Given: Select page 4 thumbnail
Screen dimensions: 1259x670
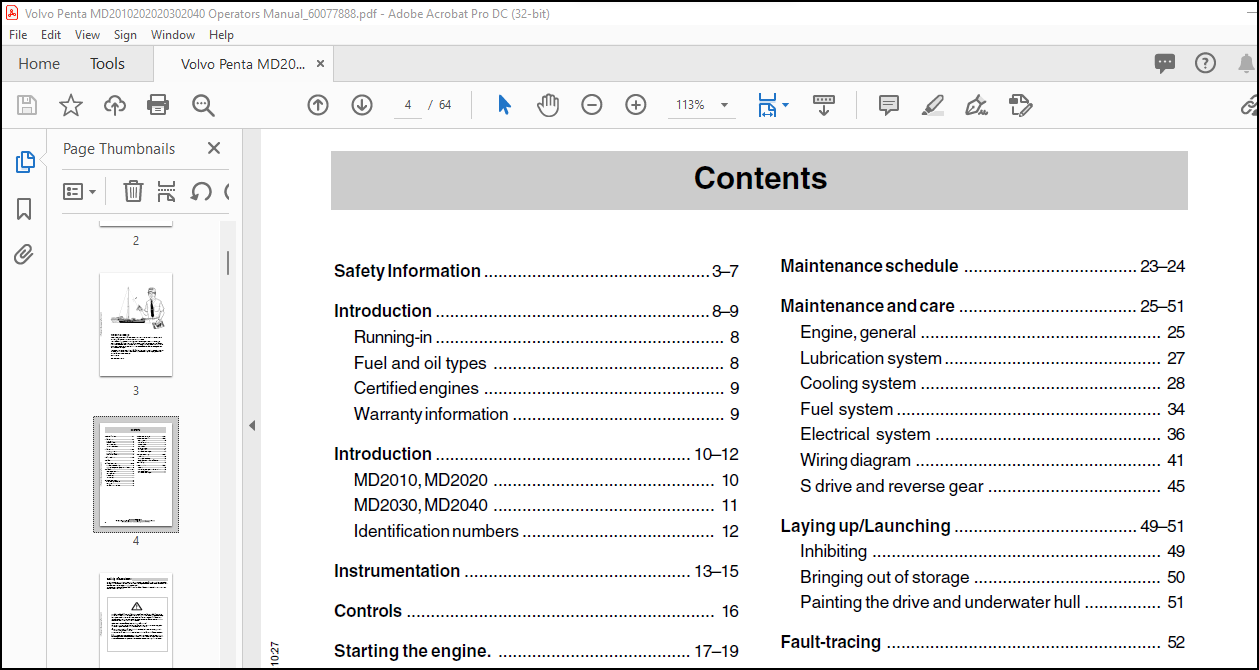Looking at the screenshot, I should pyautogui.click(x=136, y=475).
